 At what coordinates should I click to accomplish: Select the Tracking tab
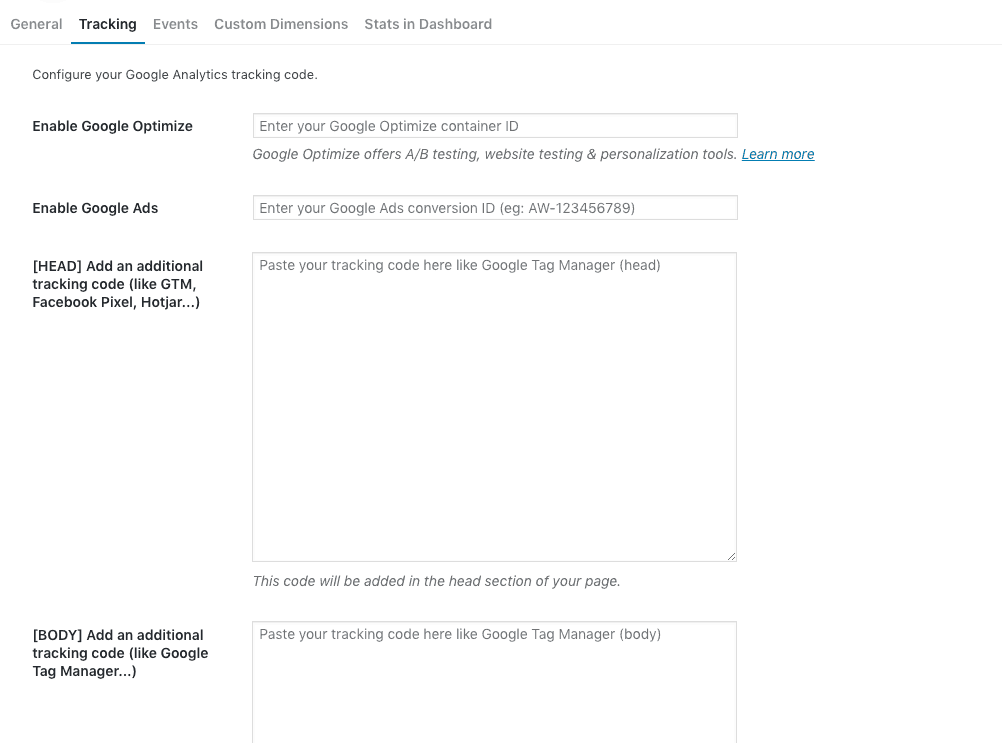107,24
